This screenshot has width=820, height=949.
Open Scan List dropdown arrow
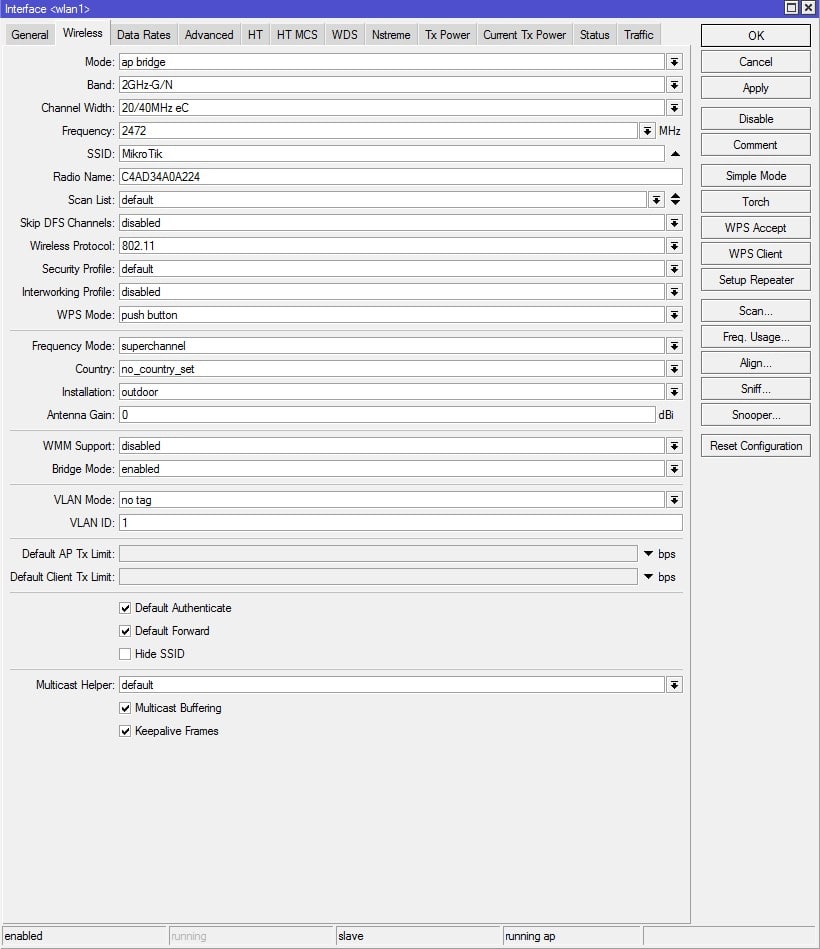pyautogui.click(x=656, y=200)
